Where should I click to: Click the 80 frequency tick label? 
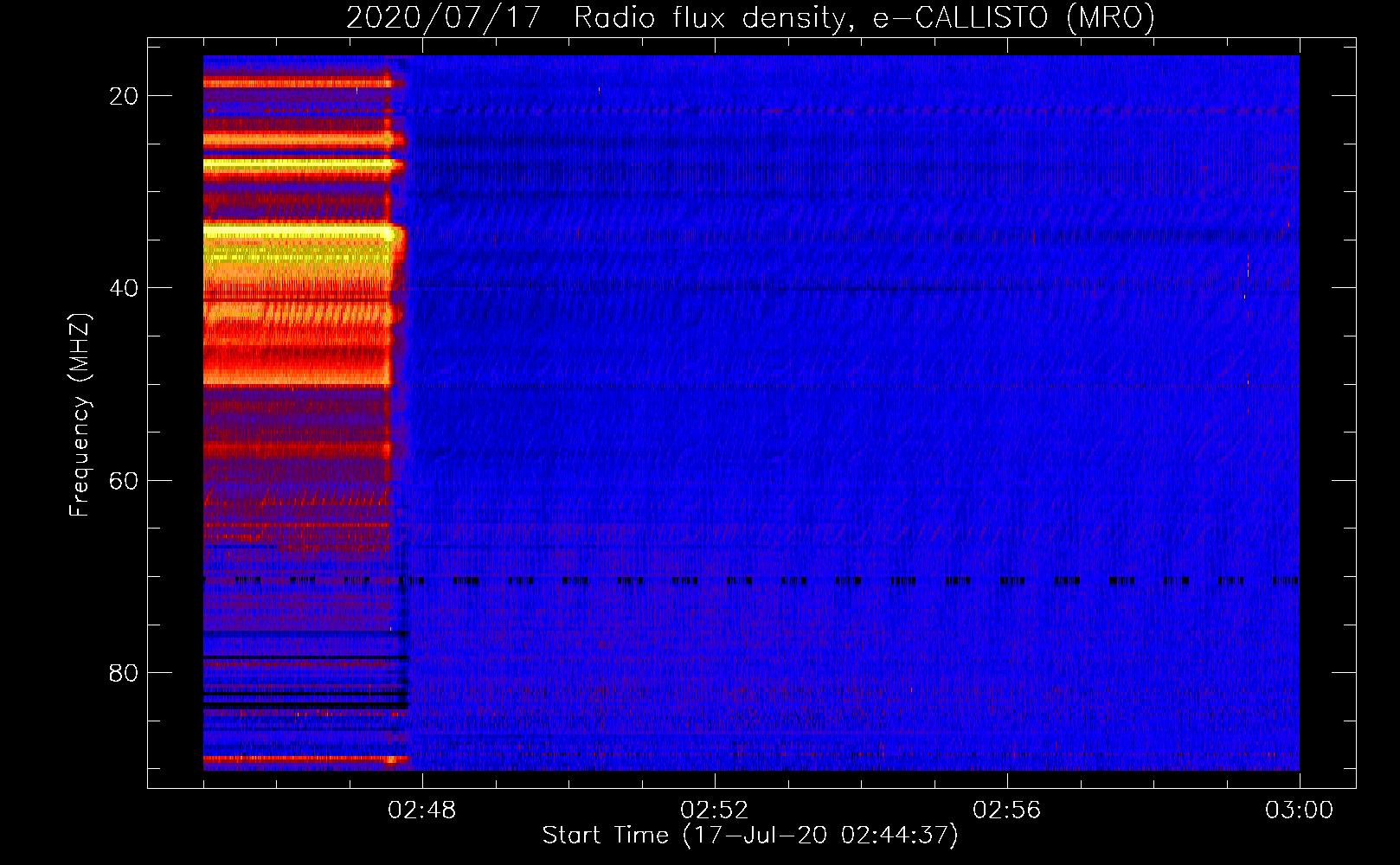(x=124, y=673)
